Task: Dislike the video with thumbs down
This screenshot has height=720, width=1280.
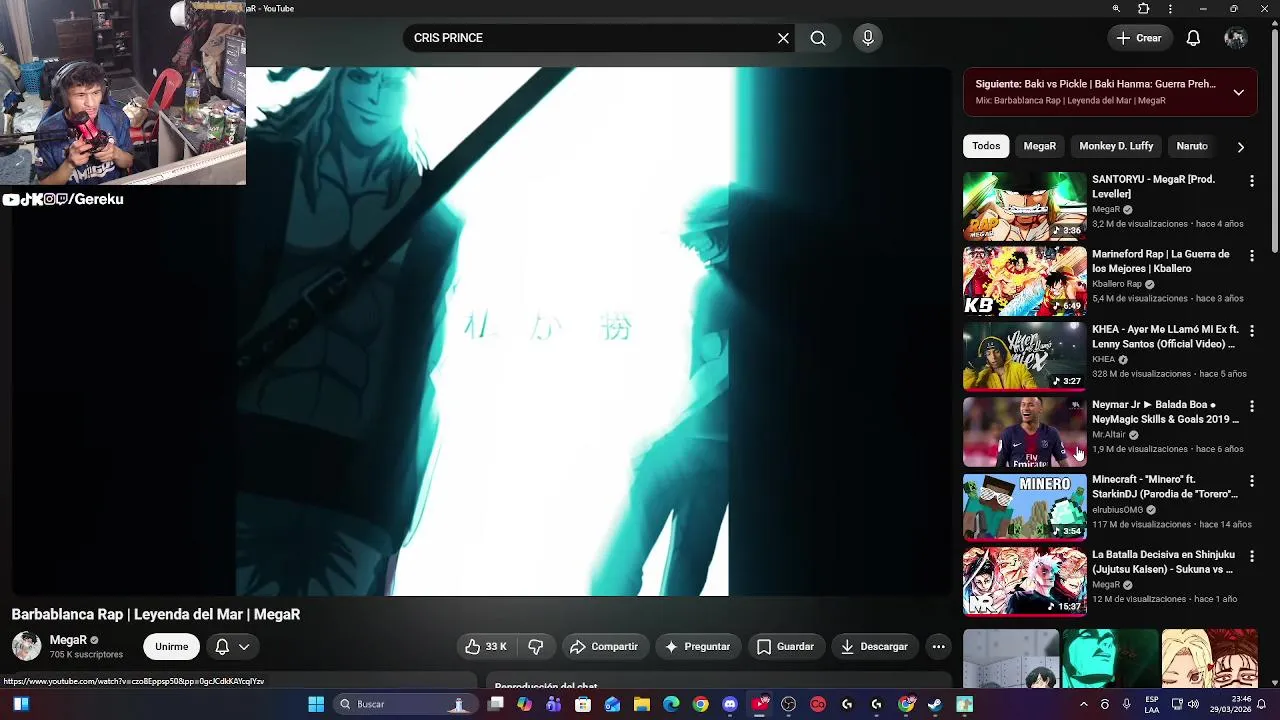Action: click(x=536, y=647)
